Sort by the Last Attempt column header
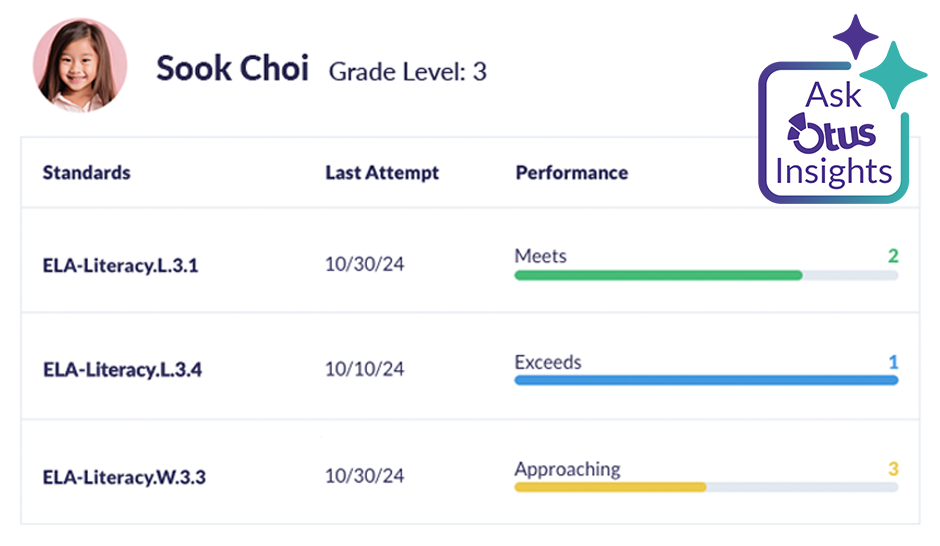Viewport: 940px width, 546px height. pos(382,172)
